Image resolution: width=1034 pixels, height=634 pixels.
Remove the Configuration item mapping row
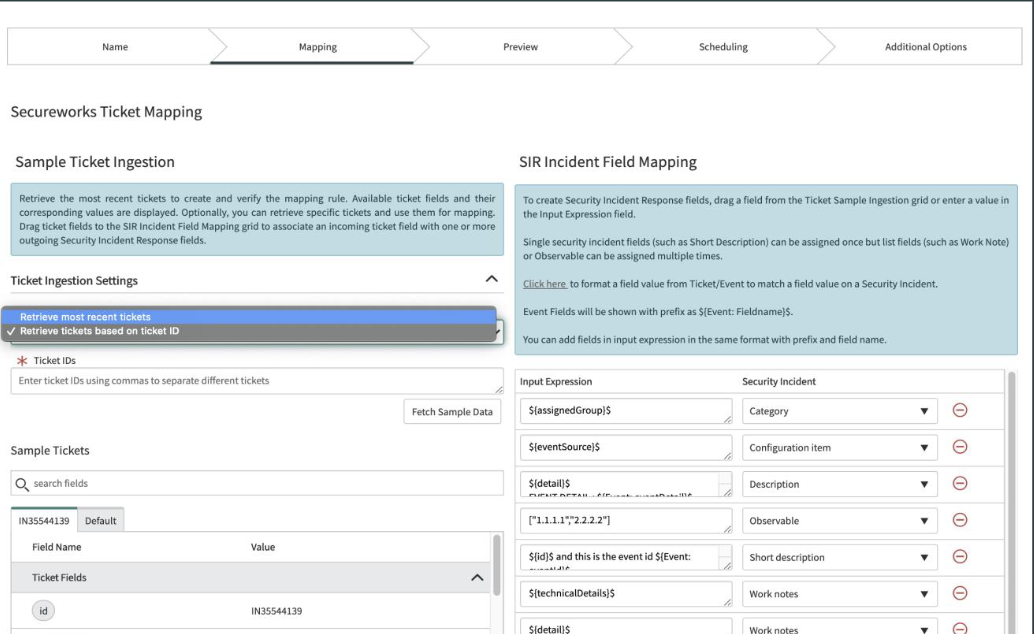[959, 447]
